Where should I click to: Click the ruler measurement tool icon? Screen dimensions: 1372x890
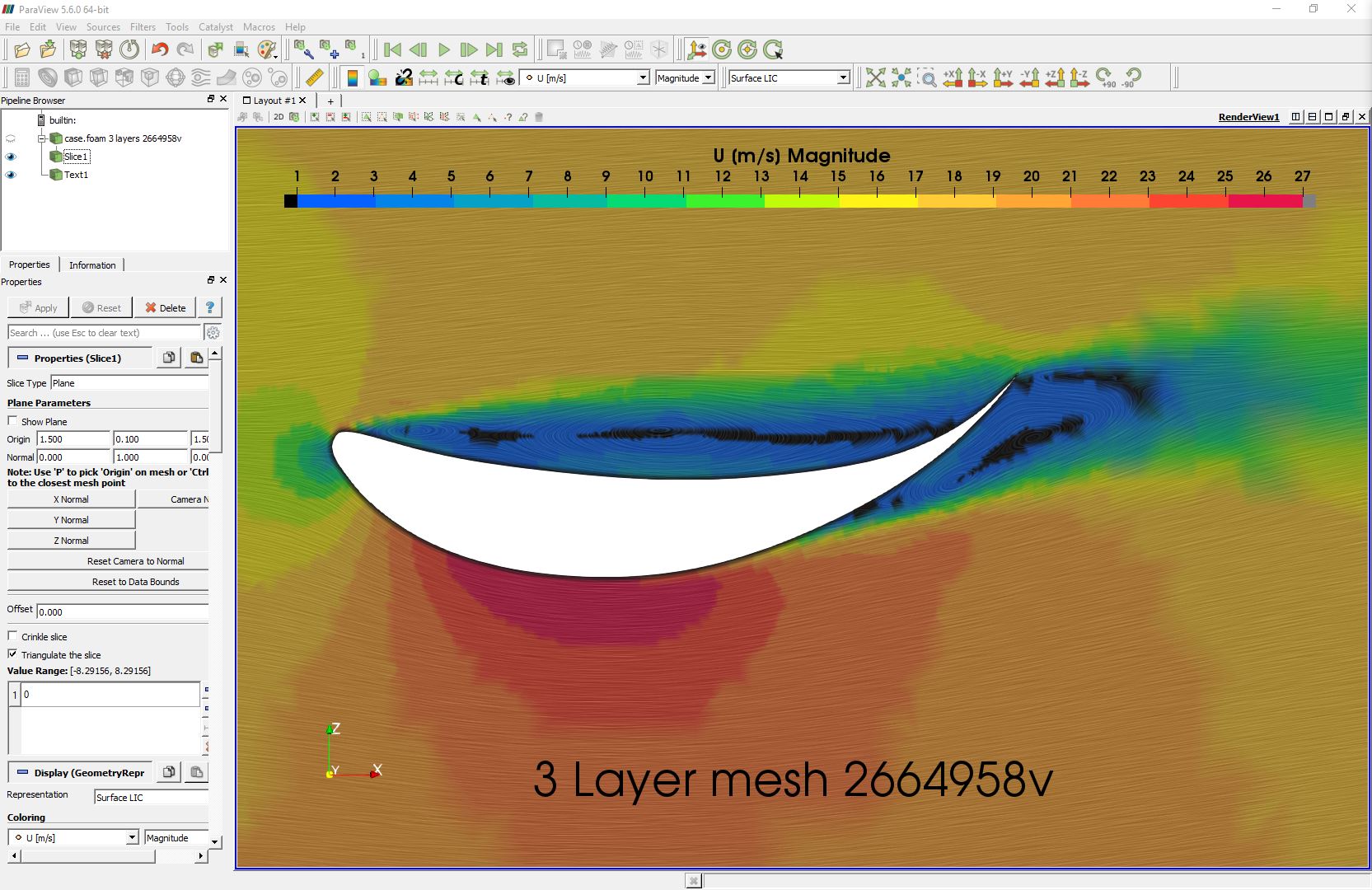[315, 78]
